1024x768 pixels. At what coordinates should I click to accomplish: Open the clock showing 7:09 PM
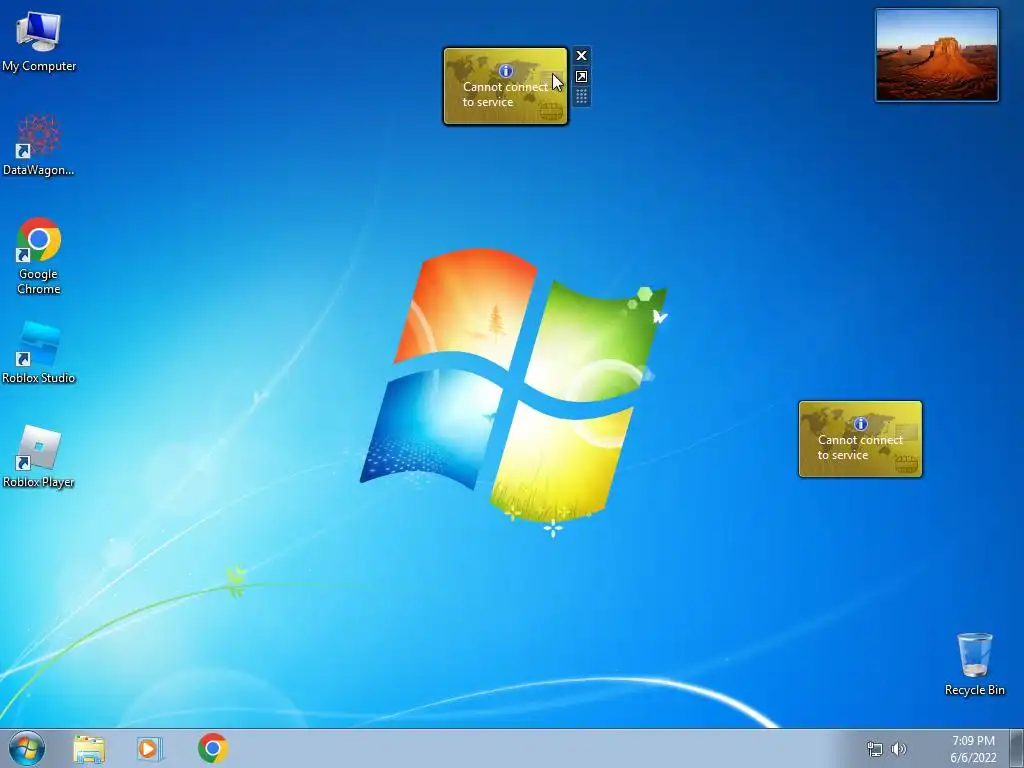click(973, 741)
